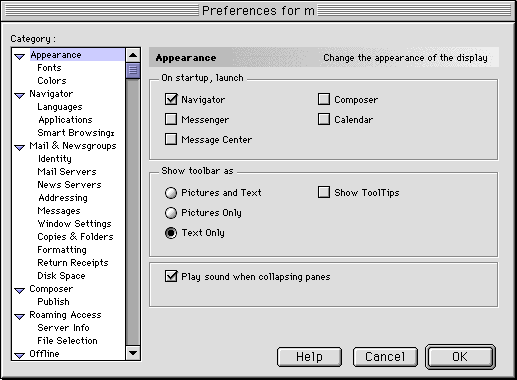Viewport: 517px width, 380px height.
Task: Check the Composer startup checkbox
Action: [x=324, y=99]
